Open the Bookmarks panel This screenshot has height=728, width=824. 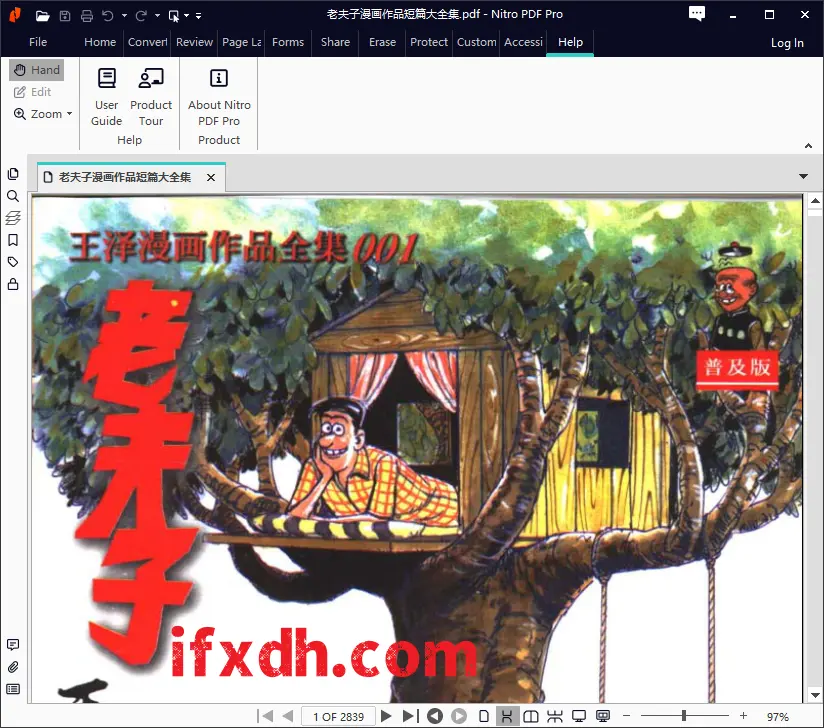tap(13, 240)
